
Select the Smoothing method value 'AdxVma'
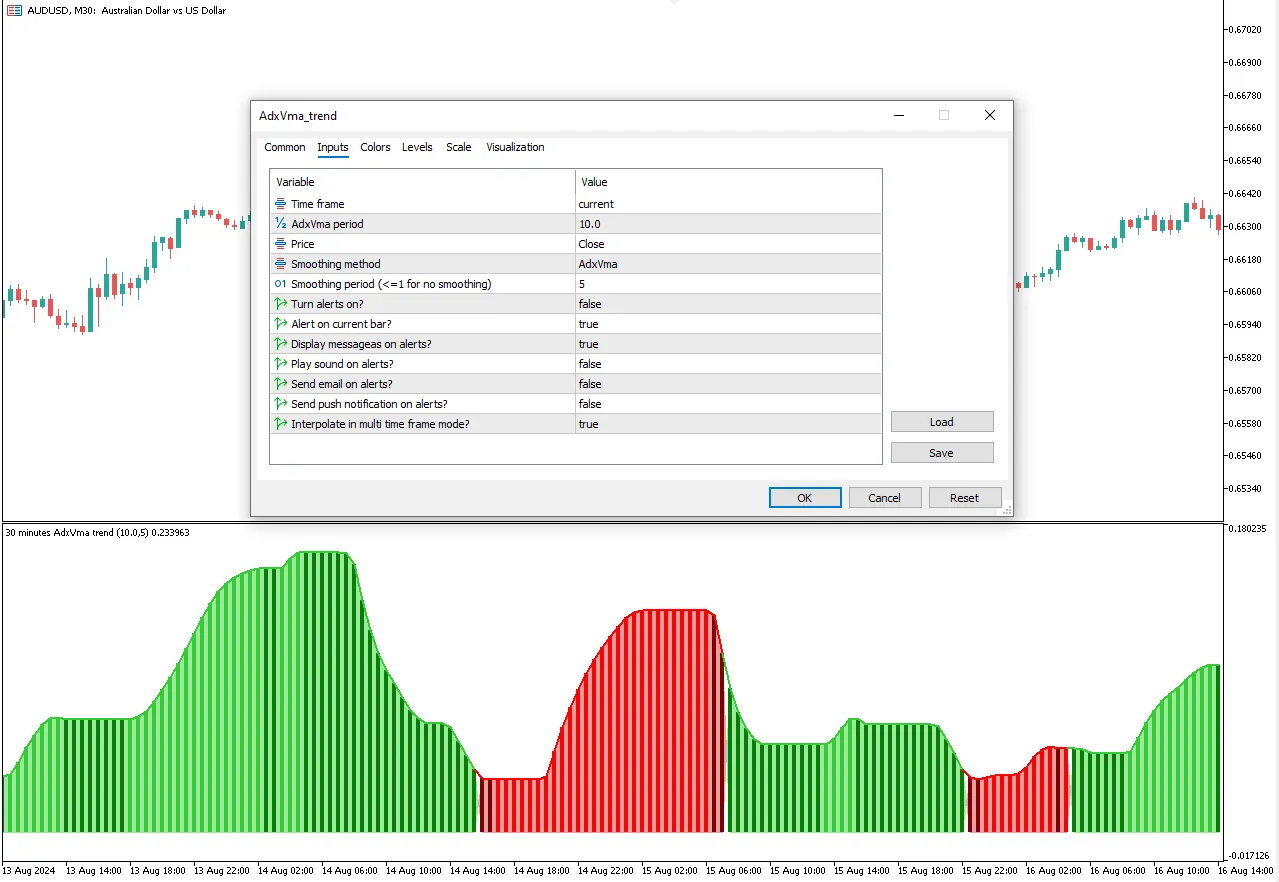(x=598, y=264)
